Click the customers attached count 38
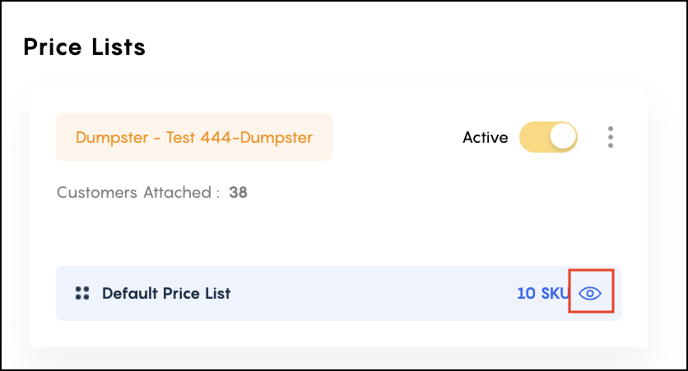688x371 pixels. pyautogui.click(x=238, y=193)
